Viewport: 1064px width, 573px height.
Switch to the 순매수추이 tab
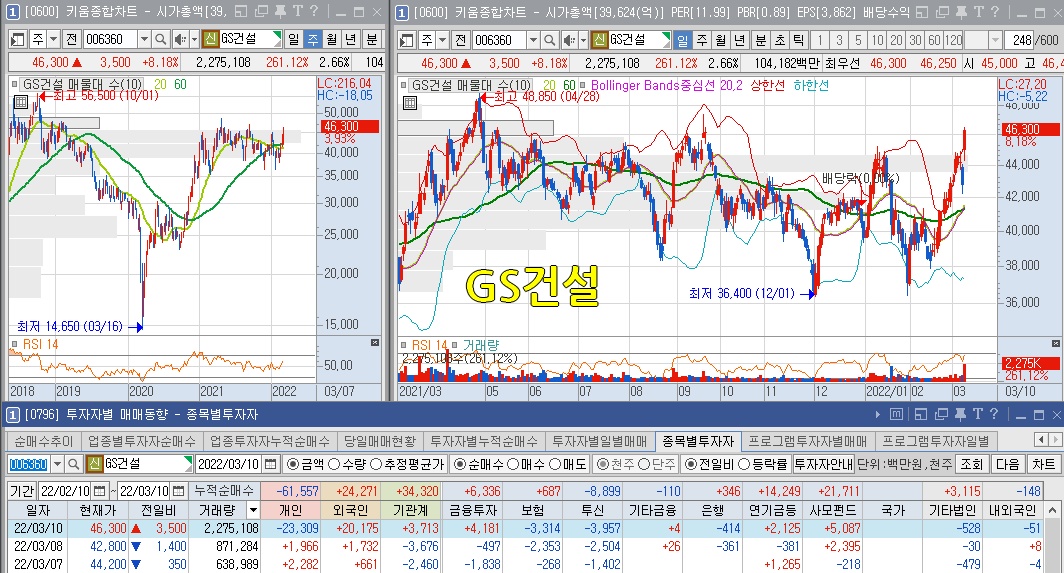point(43,441)
